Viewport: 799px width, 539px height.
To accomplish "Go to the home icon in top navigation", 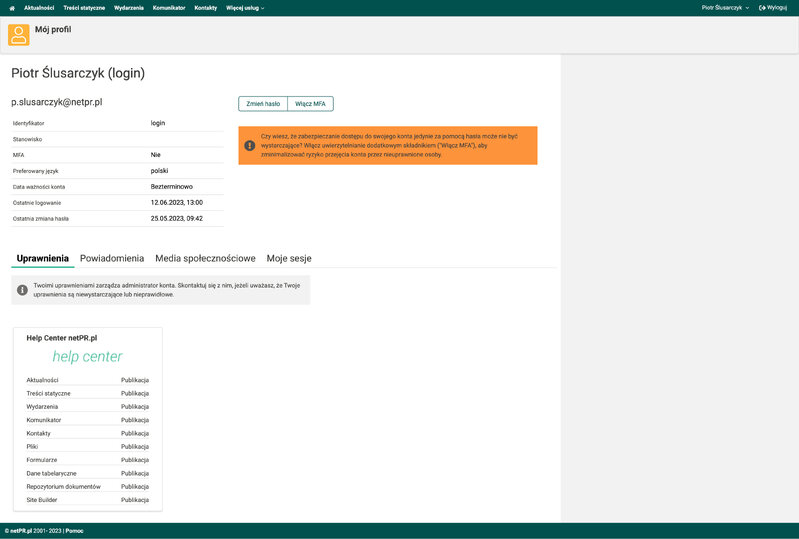I will (x=12, y=8).
